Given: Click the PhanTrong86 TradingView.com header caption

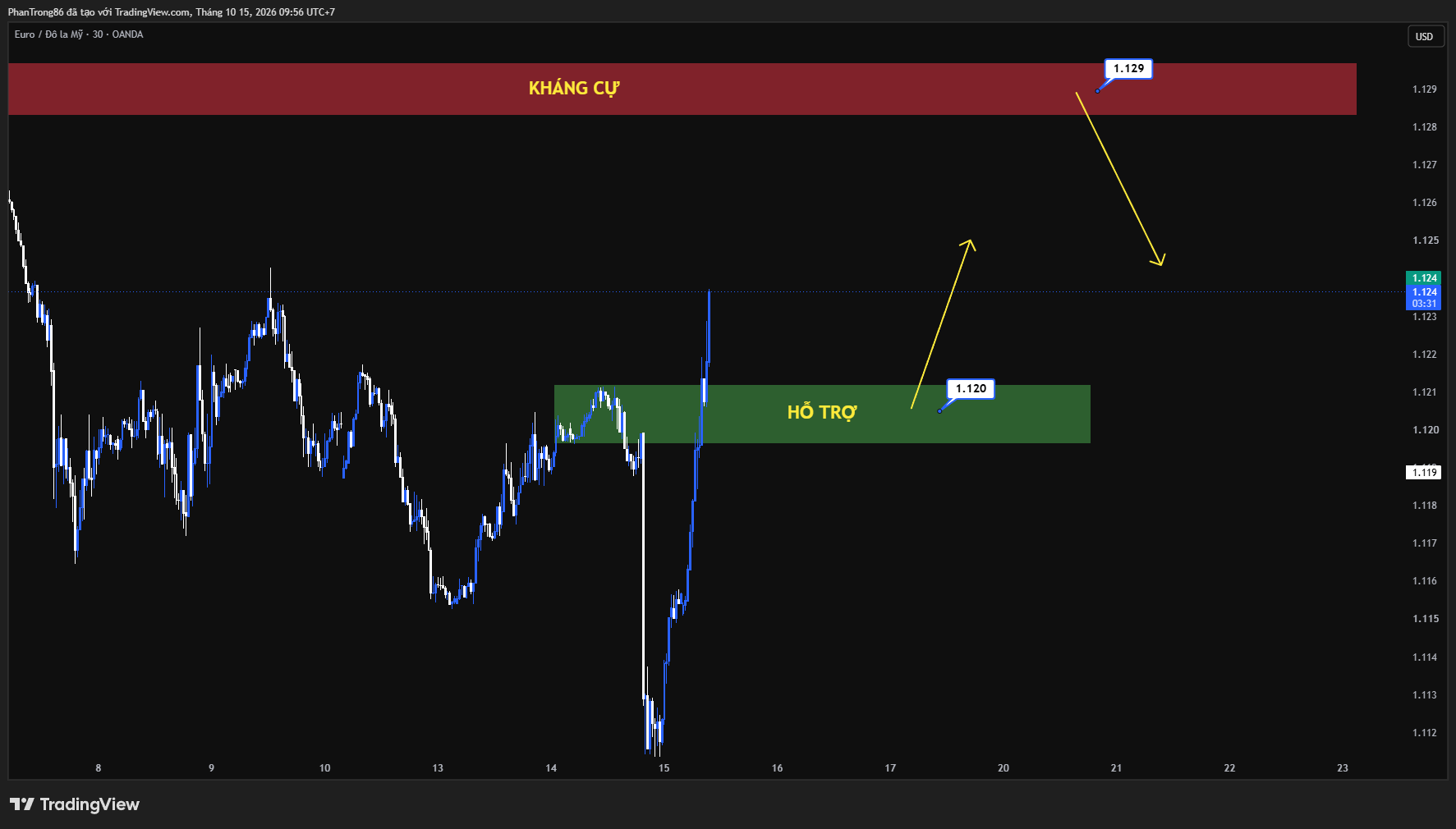Looking at the screenshot, I should pos(172,12).
